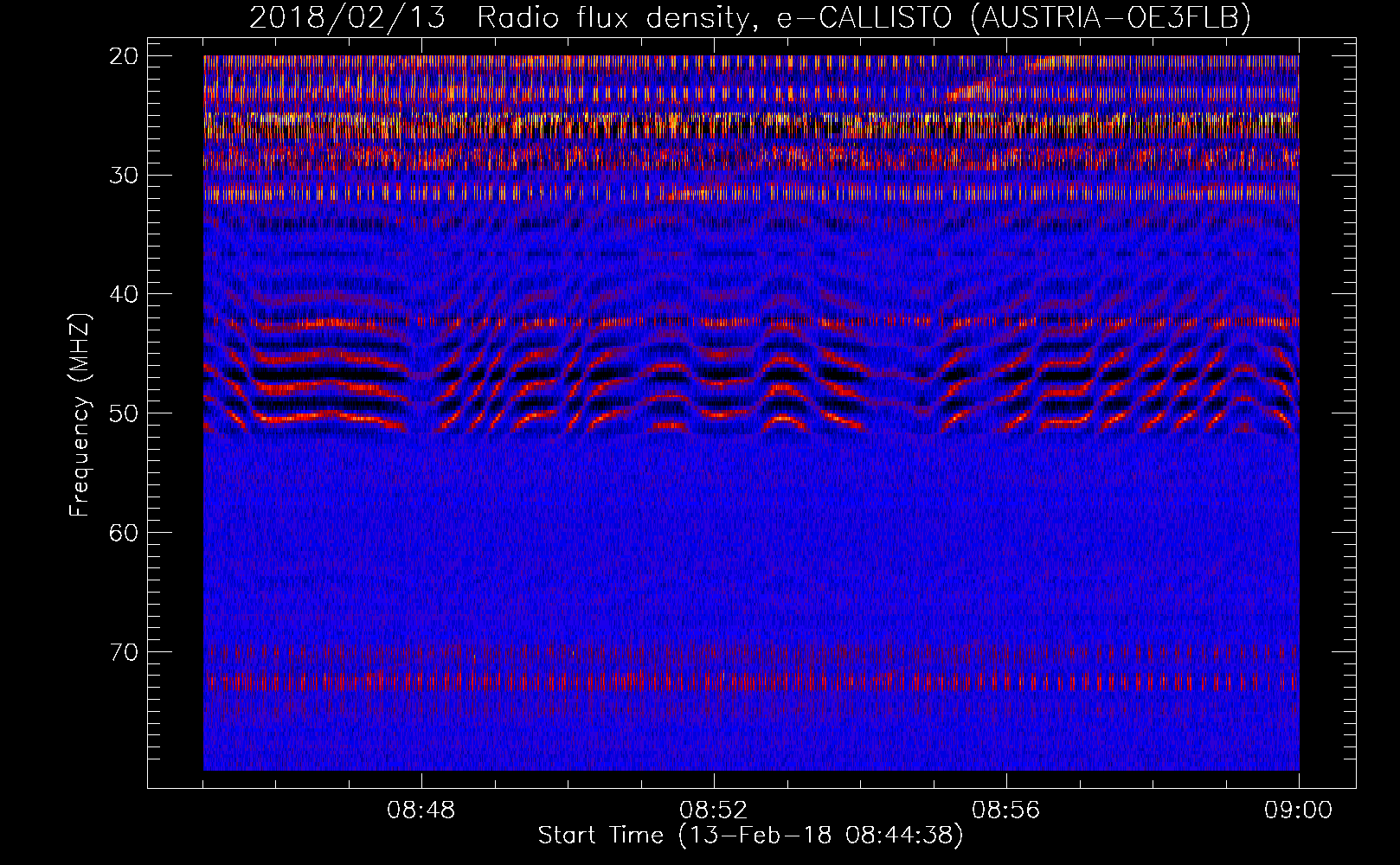The width and height of the screenshot is (1400, 865).
Task: Select the date '2018/02/13' in title
Action: 348,18
